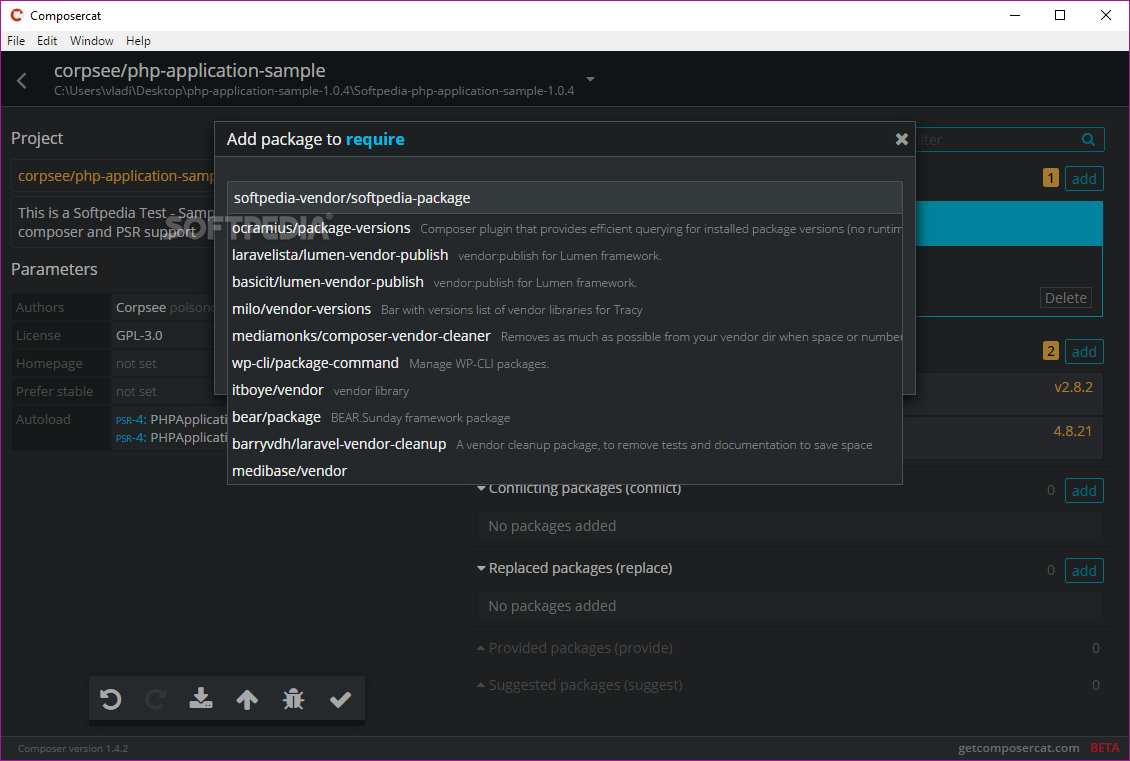Click add button beside count 1
This screenshot has height=761, width=1130.
[1084, 179]
